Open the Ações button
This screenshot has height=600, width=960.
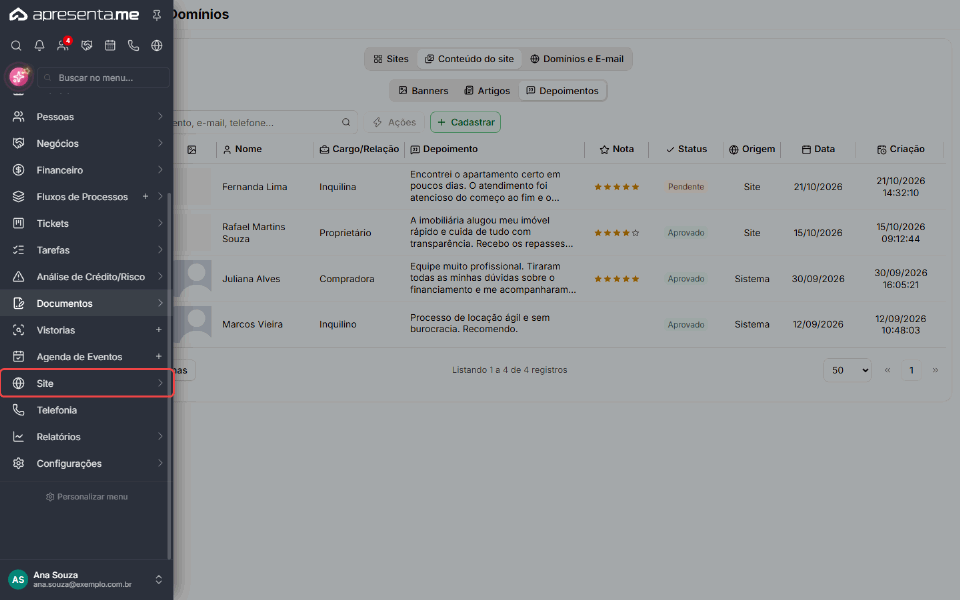394,122
